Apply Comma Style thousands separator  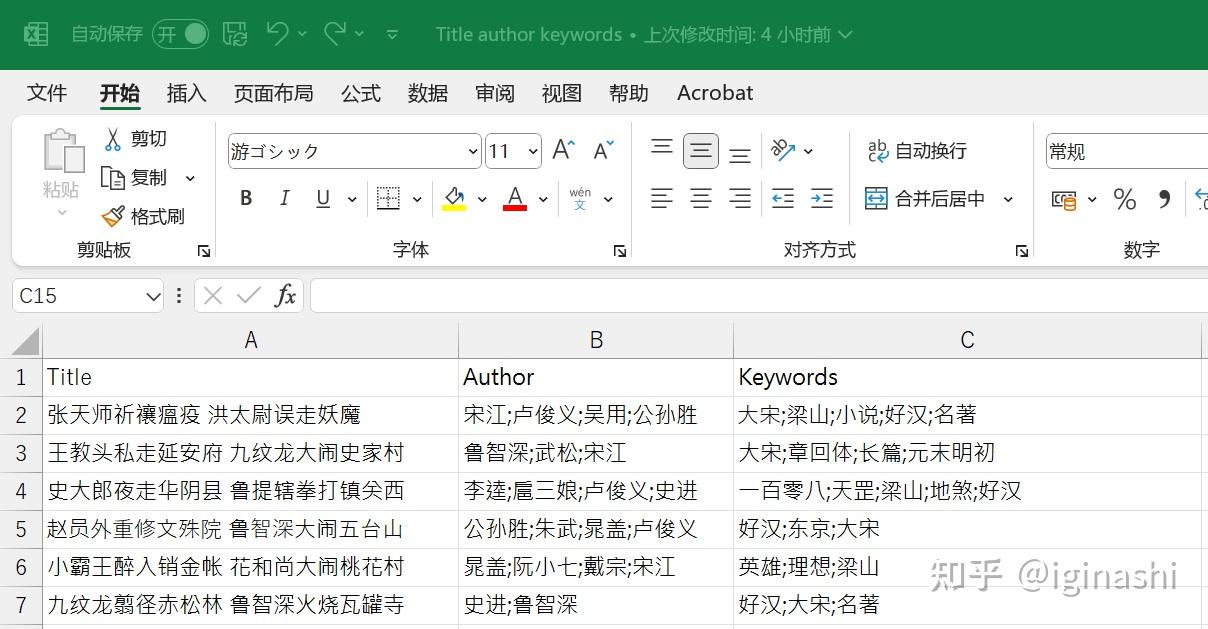pyautogui.click(x=1163, y=199)
